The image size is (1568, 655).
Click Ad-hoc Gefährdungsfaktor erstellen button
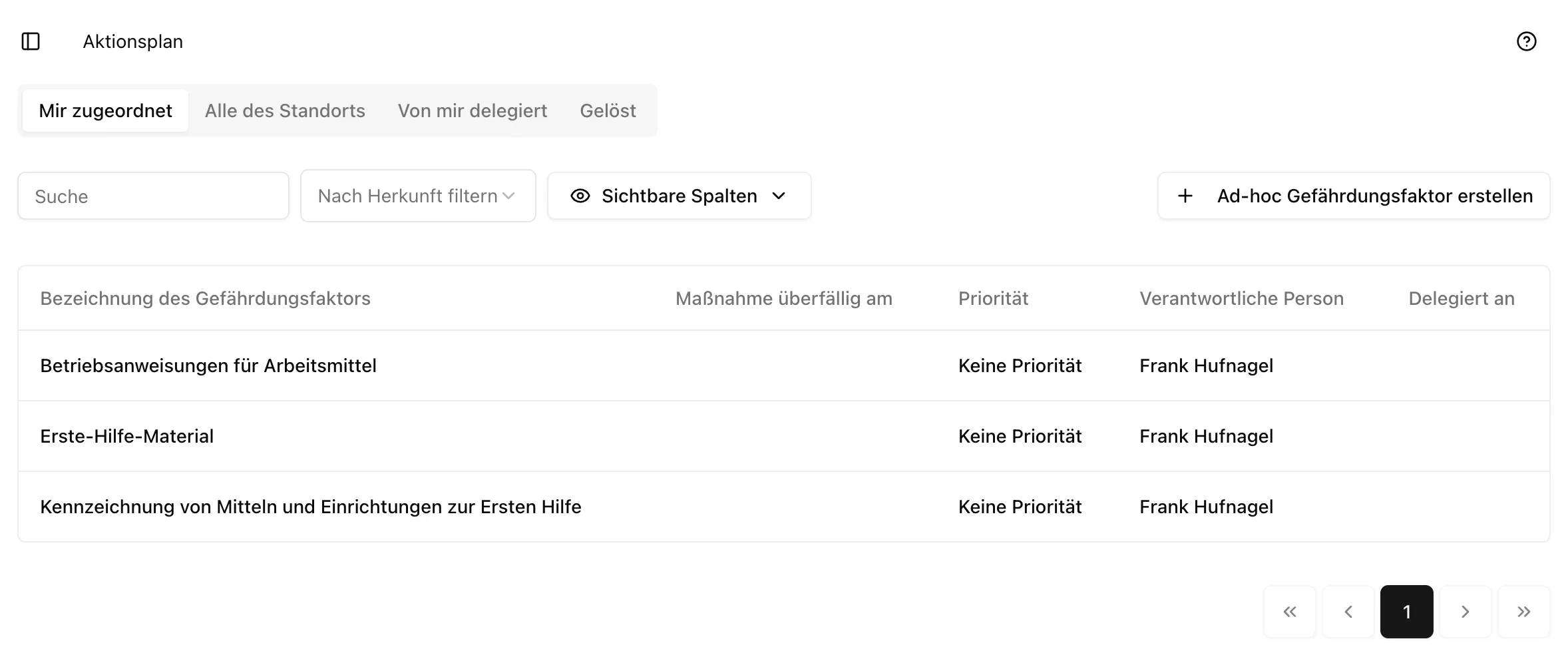(1354, 196)
